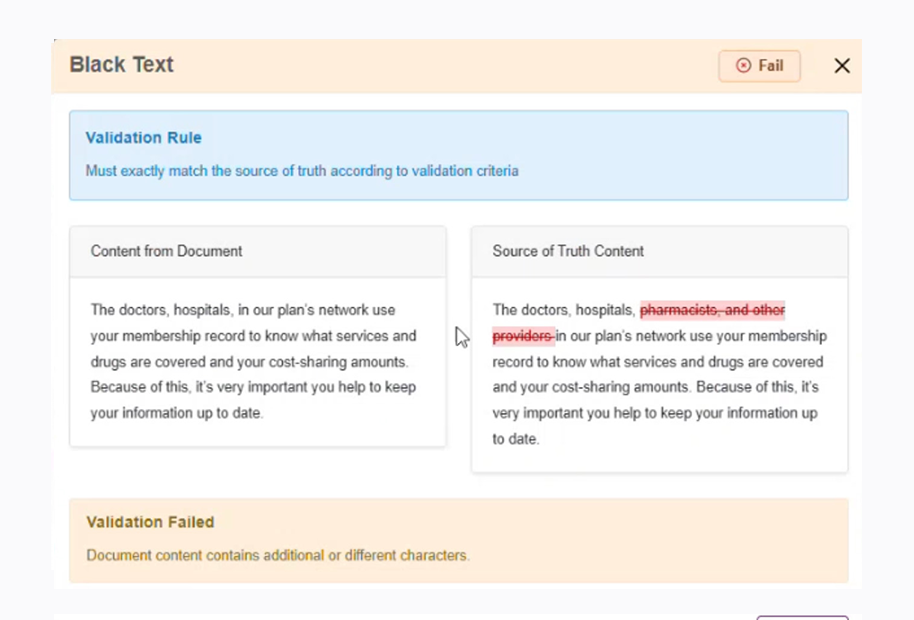Click the Black Text dialog title
The height and width of the screenshot is (620, 914).
click(x=121, y=65)
